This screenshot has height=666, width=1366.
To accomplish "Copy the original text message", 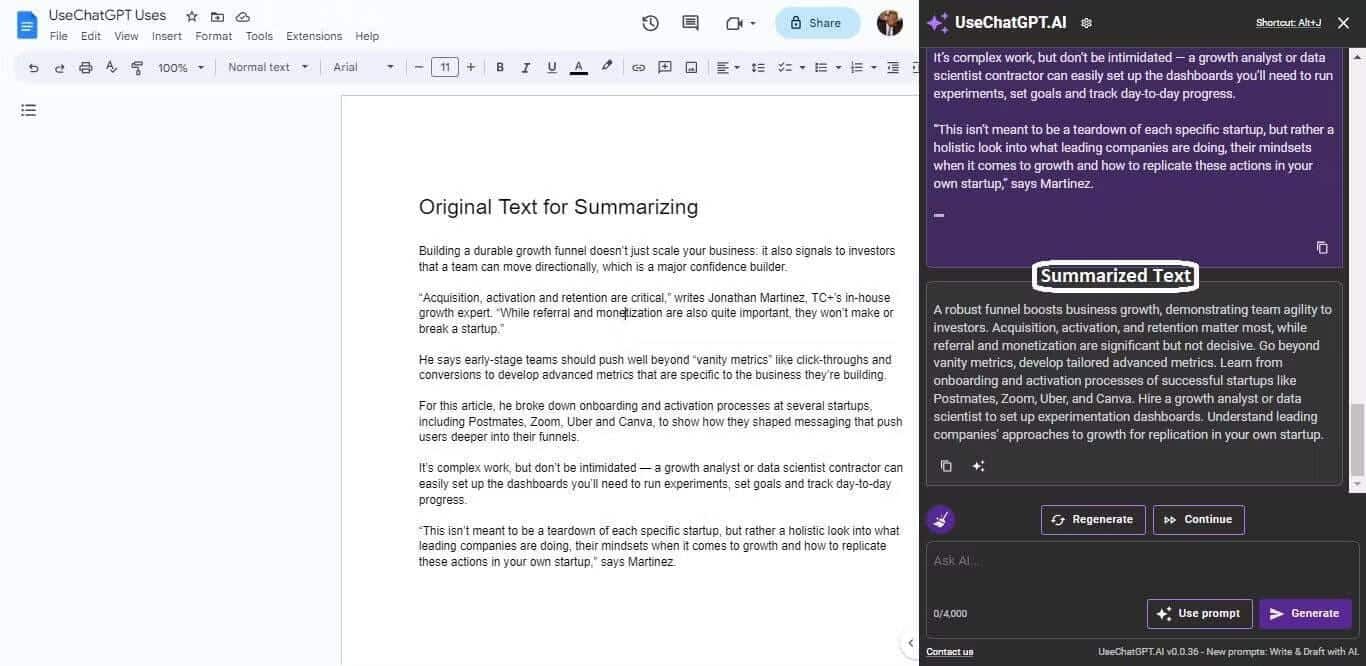I will [1322, 247].
